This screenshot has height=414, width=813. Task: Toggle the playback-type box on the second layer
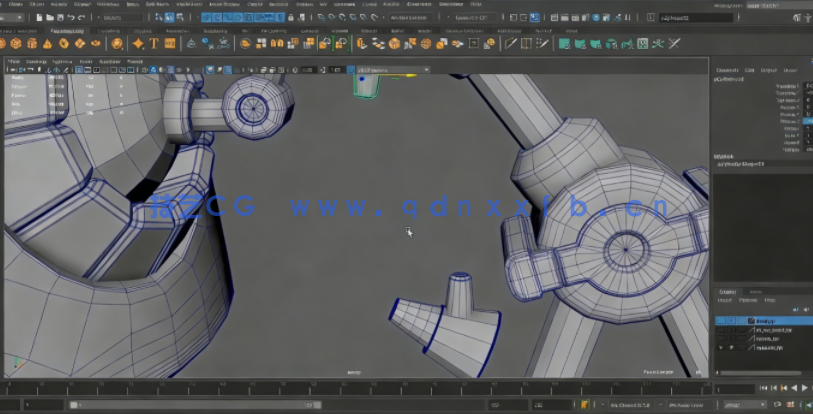click(732, 330)
